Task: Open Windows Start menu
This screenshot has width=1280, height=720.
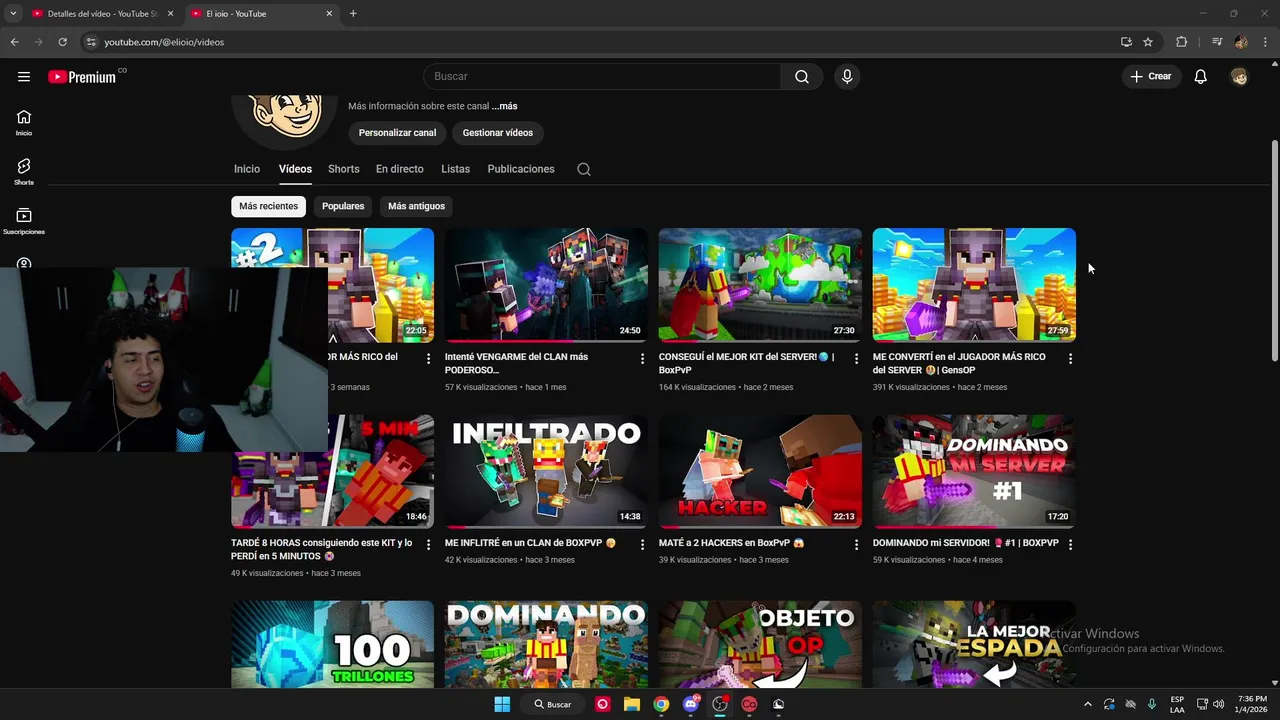Action: 502,704
